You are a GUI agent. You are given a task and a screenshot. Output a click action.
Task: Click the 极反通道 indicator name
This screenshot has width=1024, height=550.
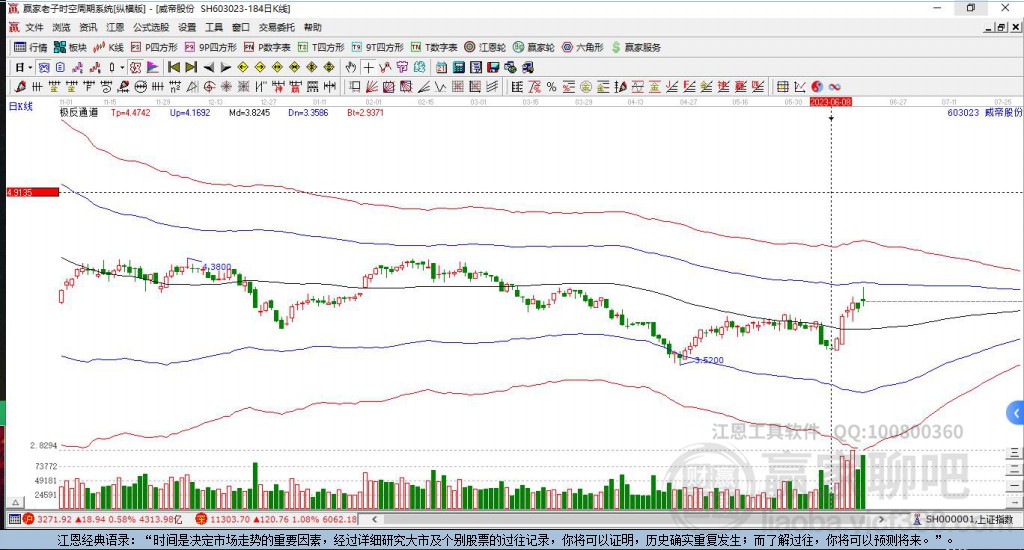point(79,112)
